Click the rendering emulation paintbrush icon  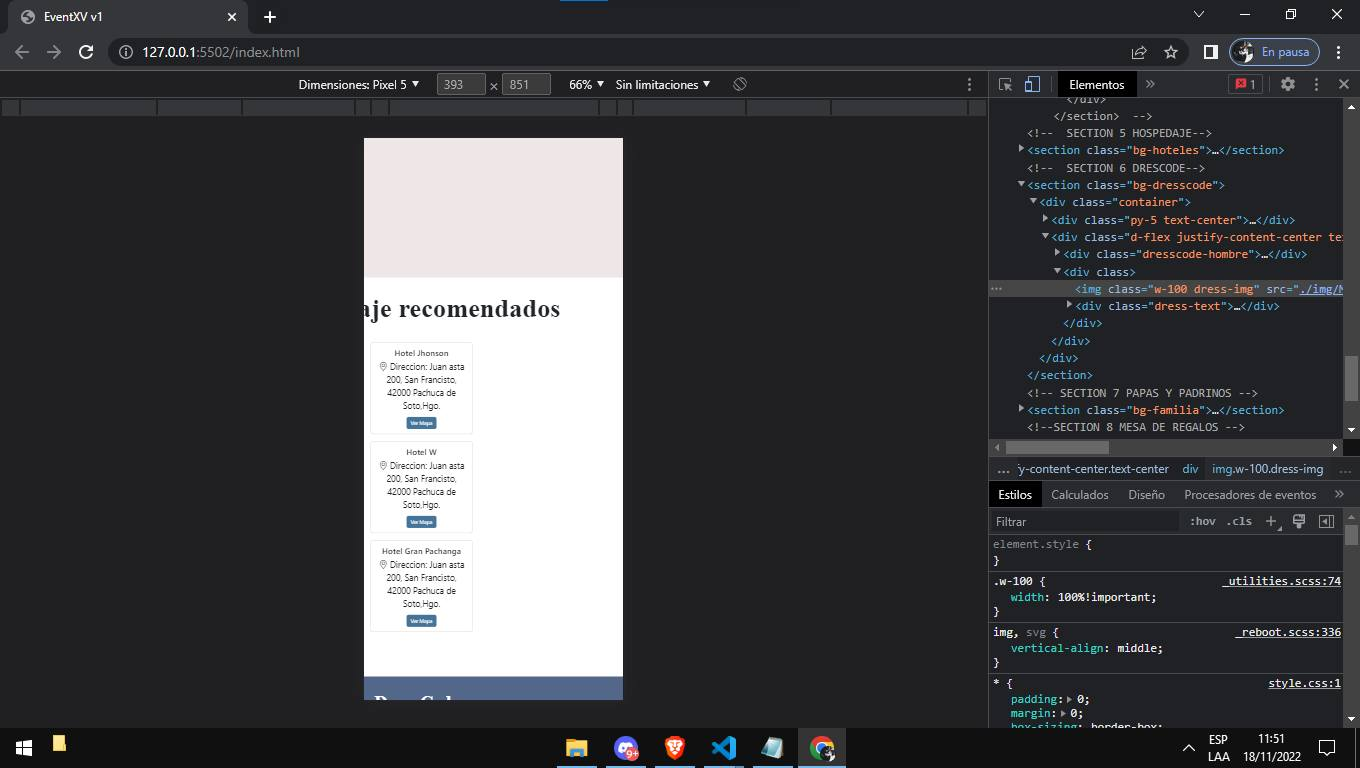click(1299, 521)
